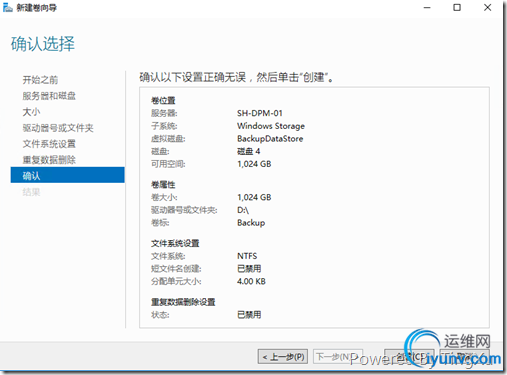
Task: Select the drive letter value D:\
Action: click(243, 210)
